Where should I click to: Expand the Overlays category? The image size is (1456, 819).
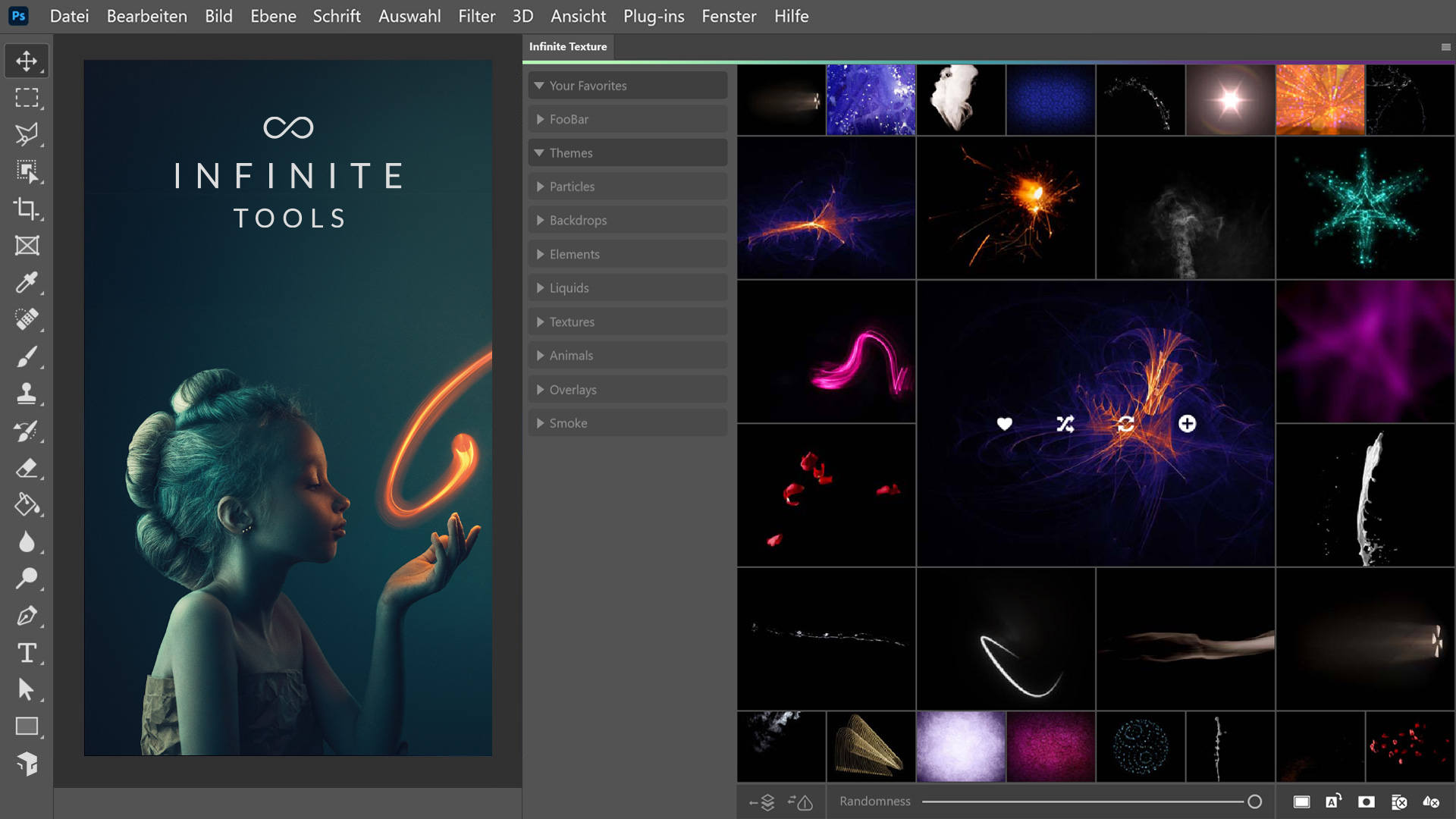click(628, 390)
